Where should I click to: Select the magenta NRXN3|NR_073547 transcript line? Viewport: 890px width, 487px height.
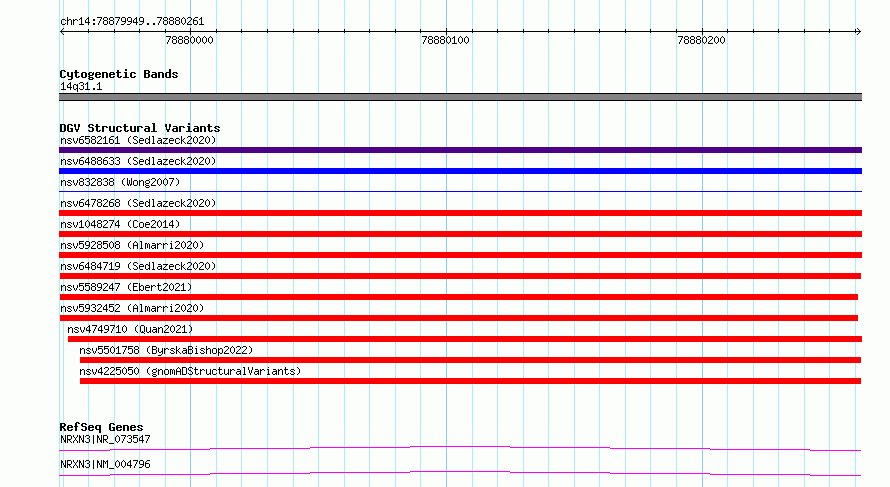coord(460,448)
